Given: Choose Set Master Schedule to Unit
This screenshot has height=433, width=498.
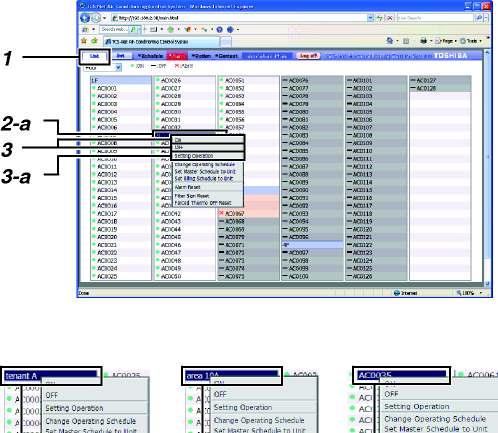Looking at the screenshot, I should pyautogui.click(x=208, y=171).
